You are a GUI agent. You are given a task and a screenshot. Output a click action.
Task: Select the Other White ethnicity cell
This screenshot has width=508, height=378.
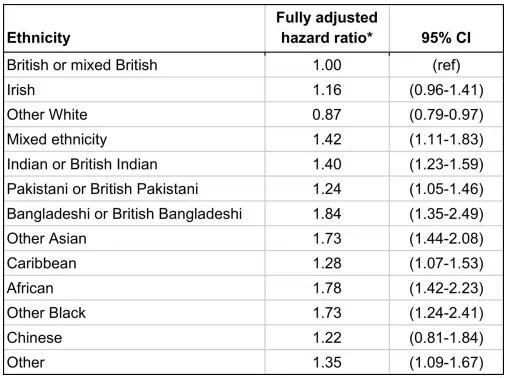coord(47,115)
